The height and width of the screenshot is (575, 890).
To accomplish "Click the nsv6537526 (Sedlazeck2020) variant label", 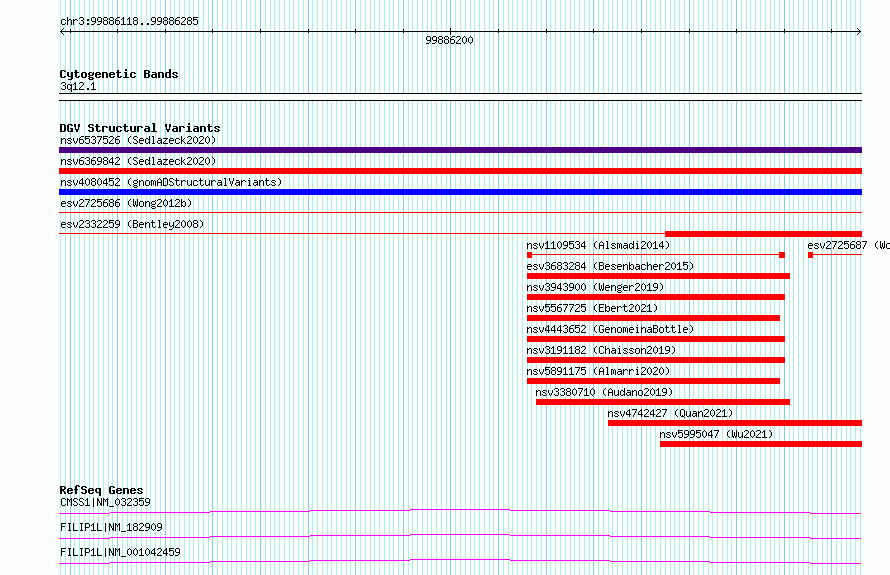I will point(138,140).
